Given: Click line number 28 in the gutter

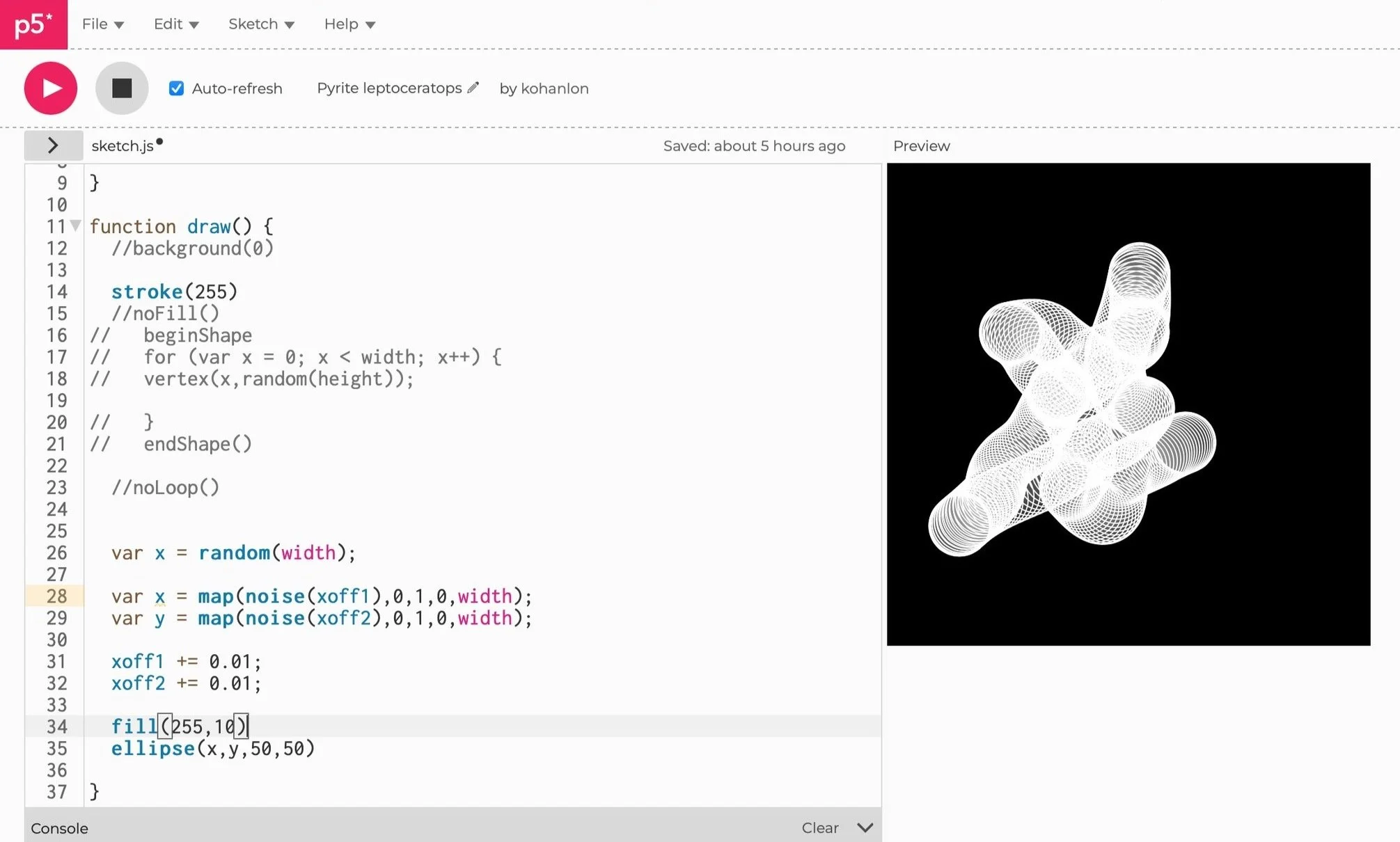Looking at the screenshot, I should pos(57,596).
